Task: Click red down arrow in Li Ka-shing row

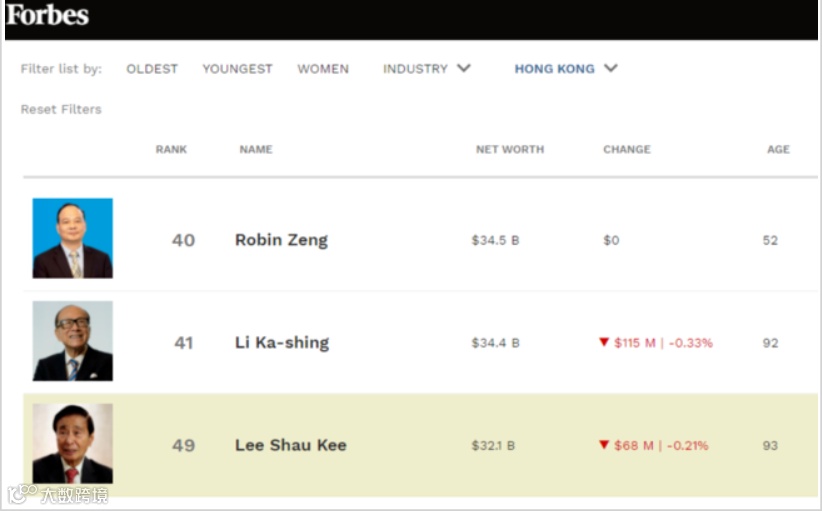Action: point(604,342)
